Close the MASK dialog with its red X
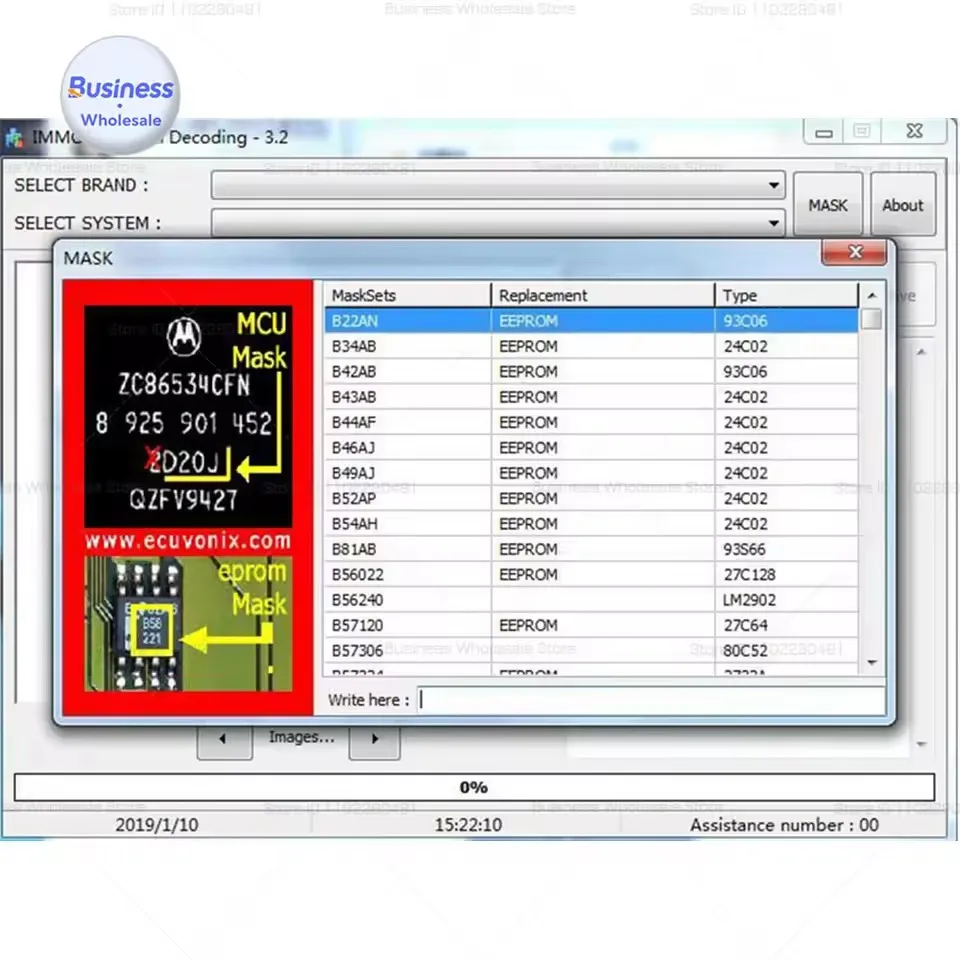960x960 pixels. click(x=855, y=253)
